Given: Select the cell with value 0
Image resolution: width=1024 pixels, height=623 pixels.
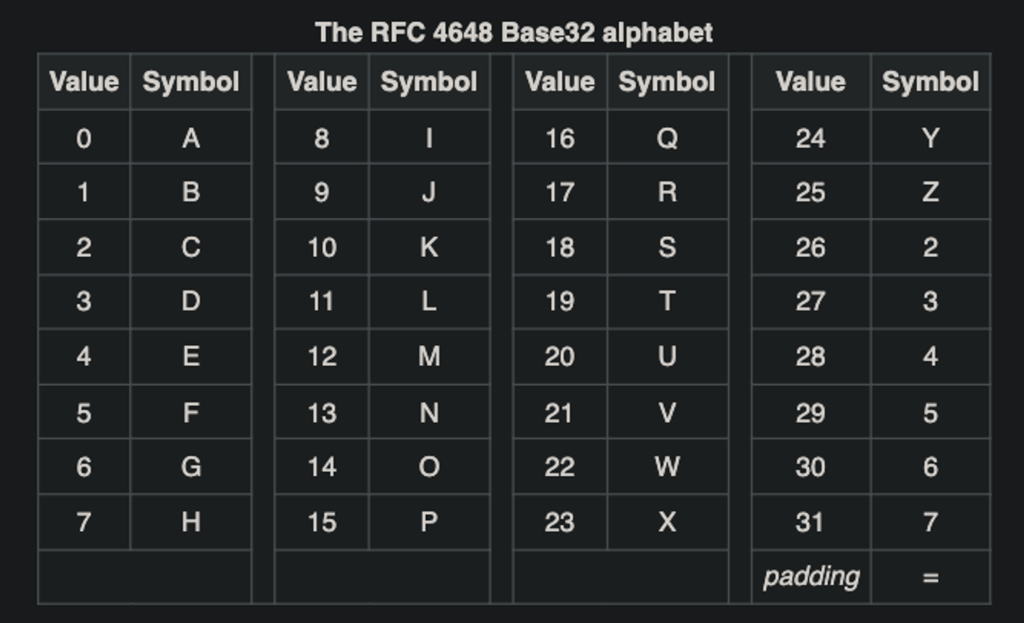Looking at the screenshot, I should click(x=84, y=138).
